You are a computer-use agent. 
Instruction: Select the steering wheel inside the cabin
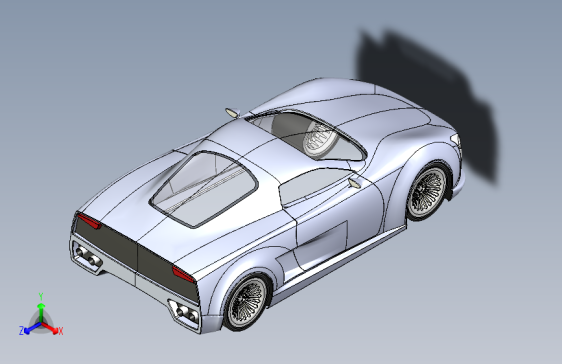tap(319, 140)
